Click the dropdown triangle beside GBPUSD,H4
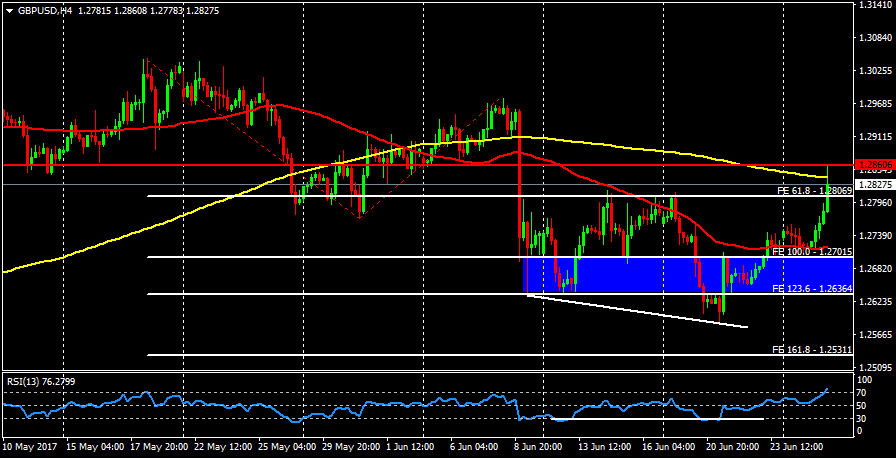 [x=8, y=9]
